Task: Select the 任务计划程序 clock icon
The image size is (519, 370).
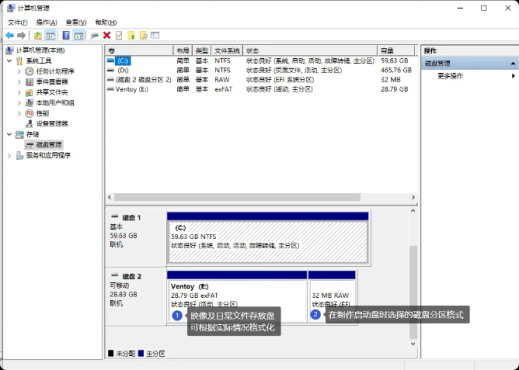Action: pyautogui.click(x=29, y=71)
